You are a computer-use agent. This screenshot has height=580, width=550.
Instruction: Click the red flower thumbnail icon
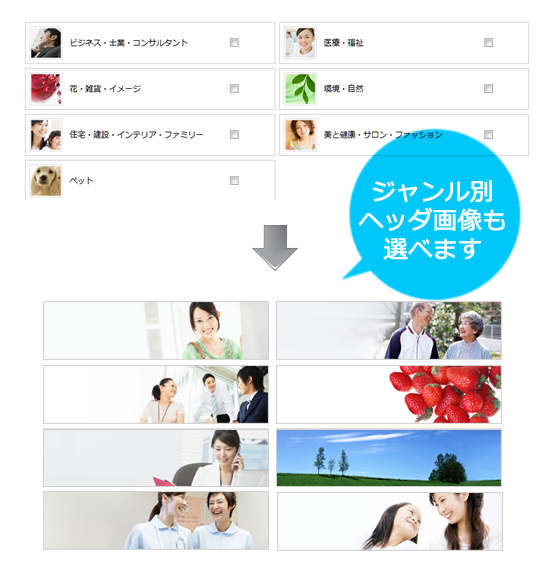tap(46, 88)
